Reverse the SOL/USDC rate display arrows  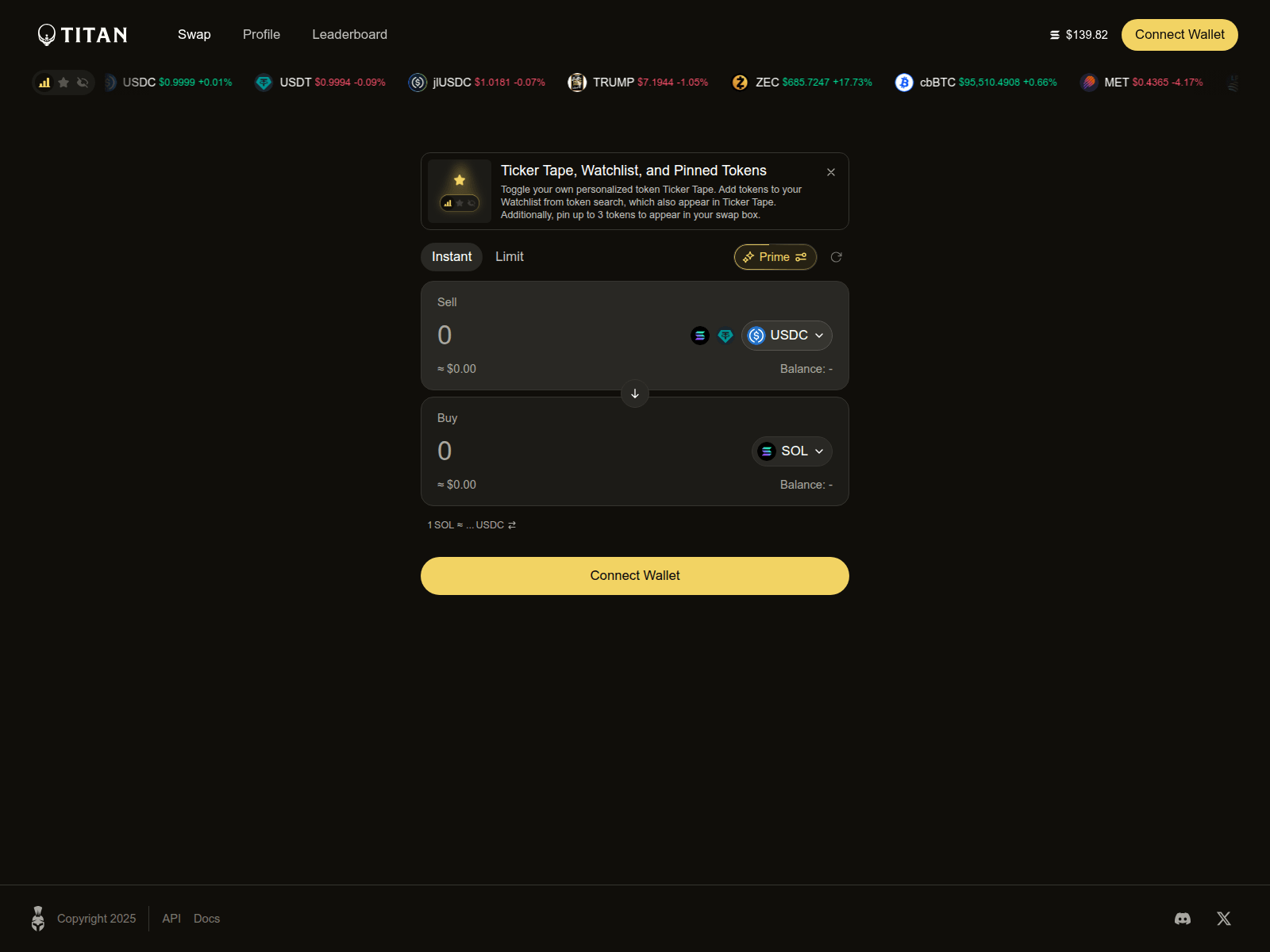511,524
